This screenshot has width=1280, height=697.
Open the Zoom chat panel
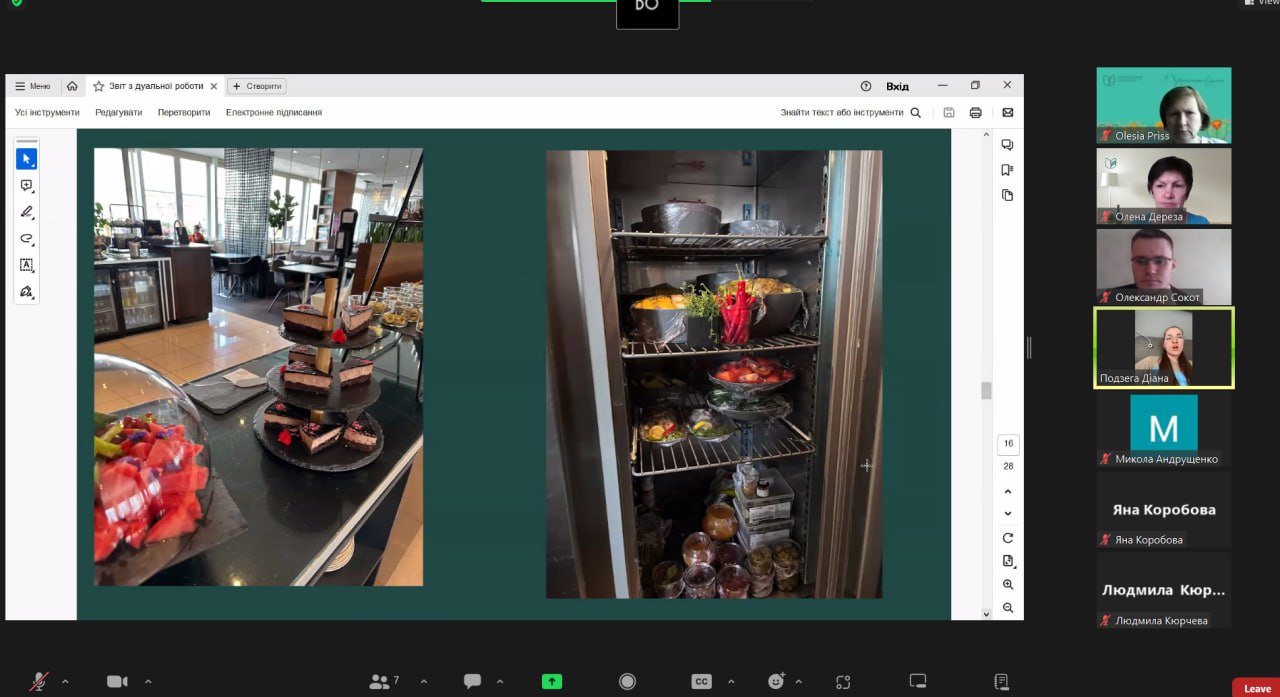pos(472,682)
